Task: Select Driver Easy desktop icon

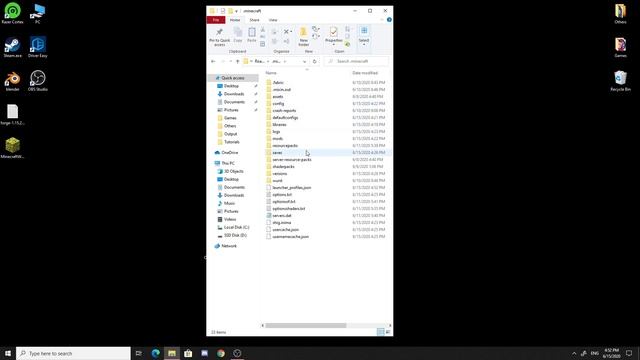Action: coord(38,47)
